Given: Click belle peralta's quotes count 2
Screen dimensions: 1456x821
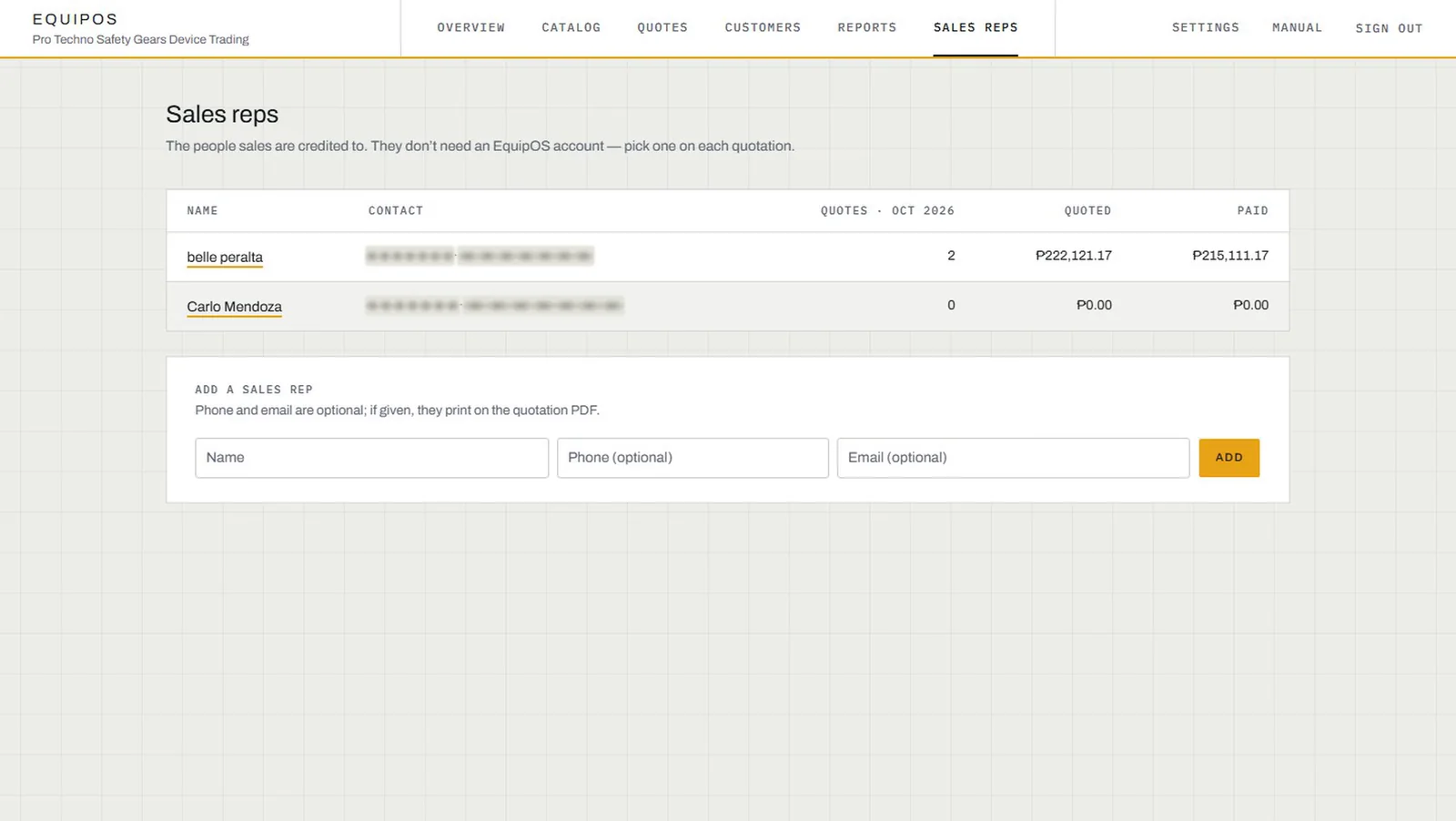Looking at the screenshot, I should point(951,256).
